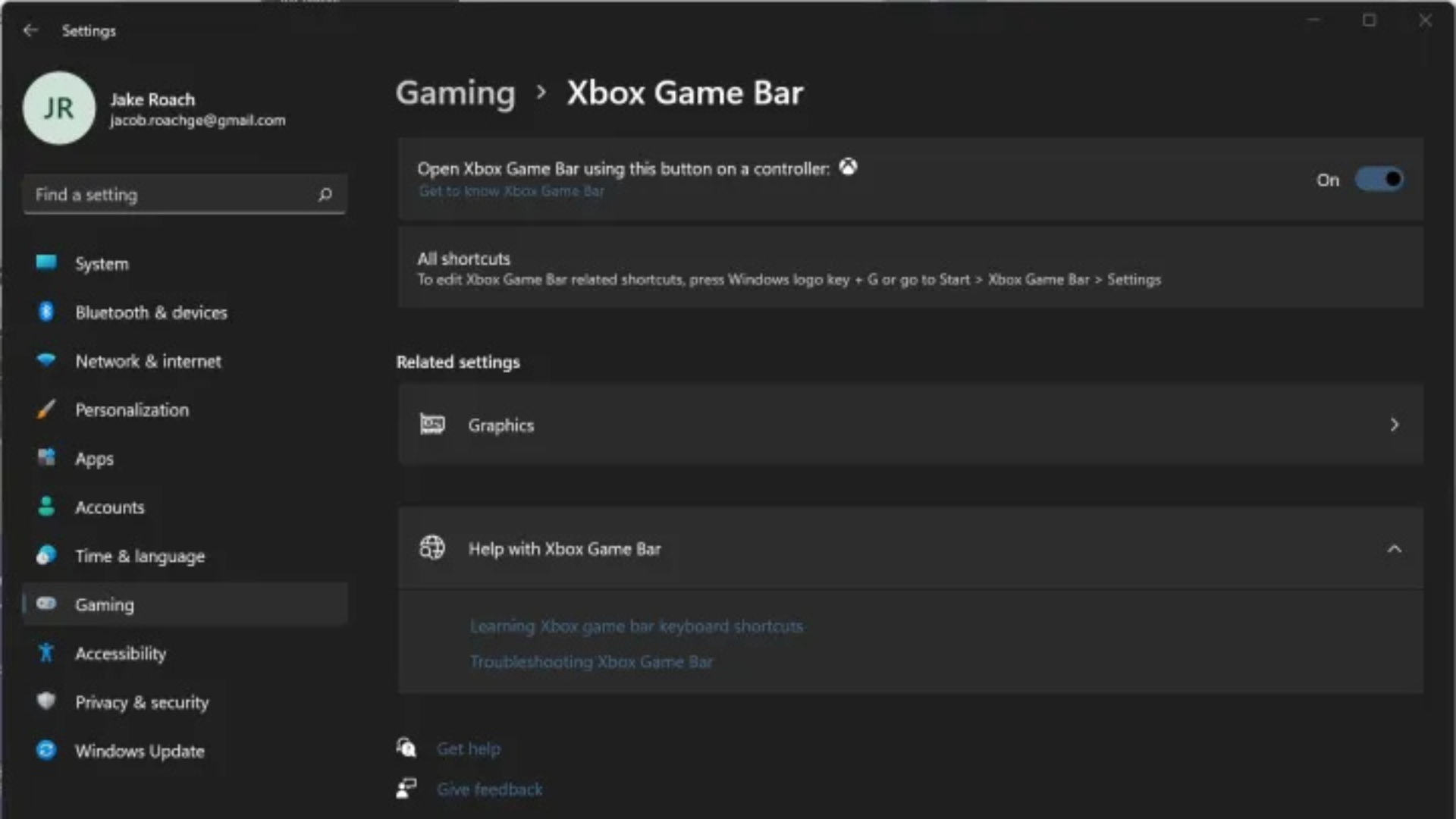Image resolution: width=1456 pixels, height=819 pixels.
Task: Collapse Help with Xbox Game Bar section
Action: point(1395,548)
